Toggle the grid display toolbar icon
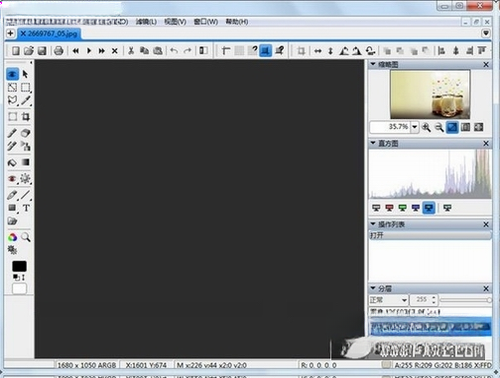 [239, 51]
